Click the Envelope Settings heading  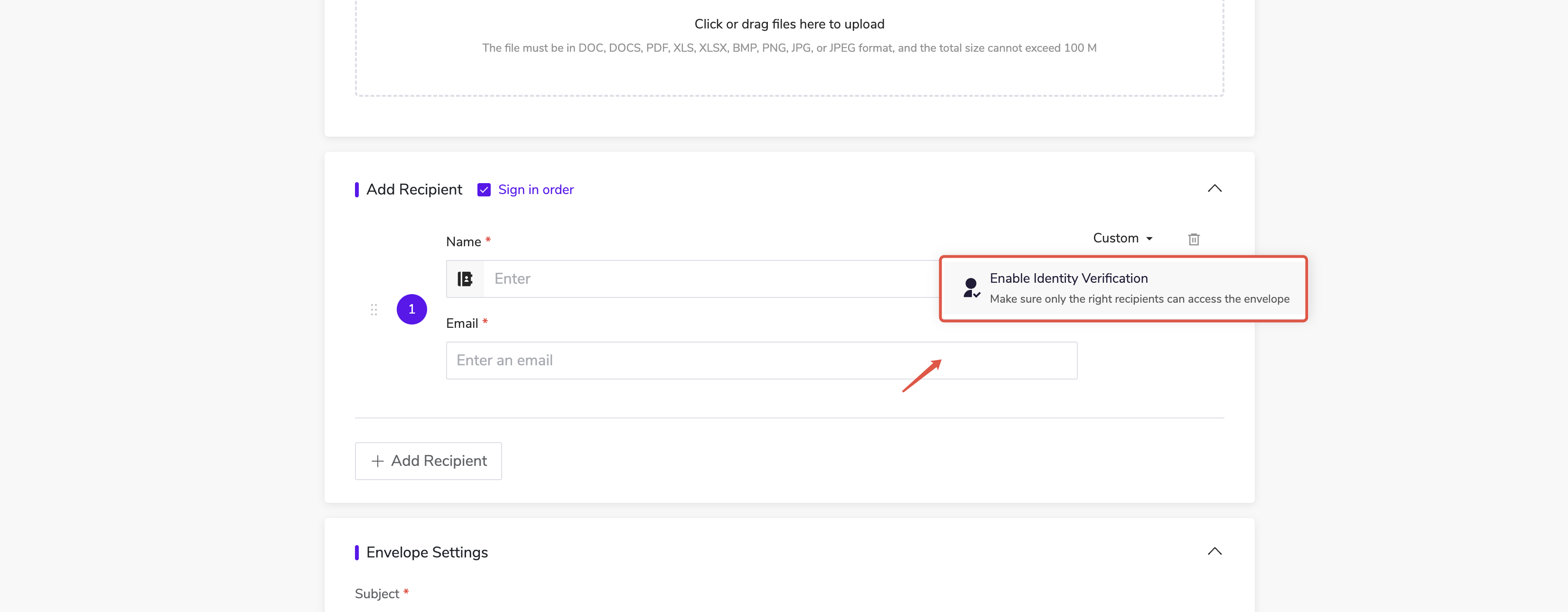pos(427,552)
